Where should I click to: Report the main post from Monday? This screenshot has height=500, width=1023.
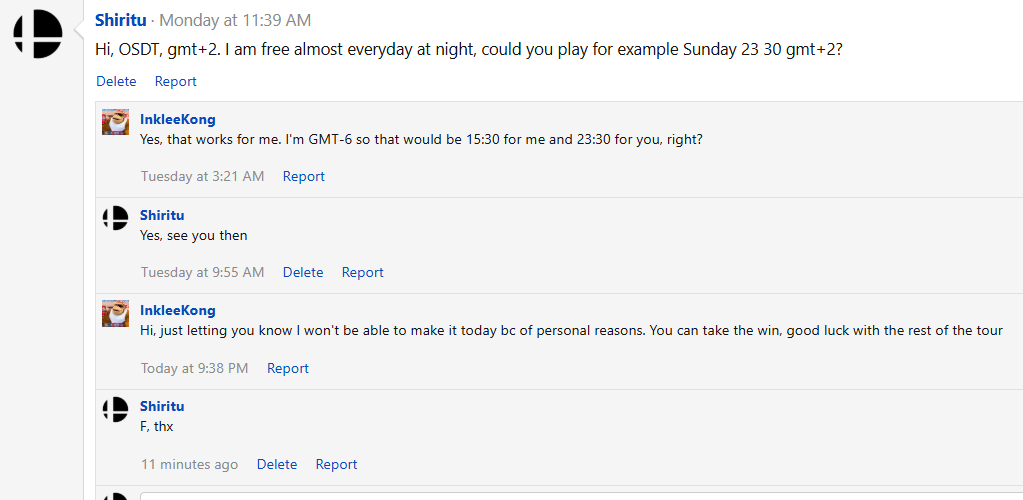pyautogui.click(x=175, y=81)
